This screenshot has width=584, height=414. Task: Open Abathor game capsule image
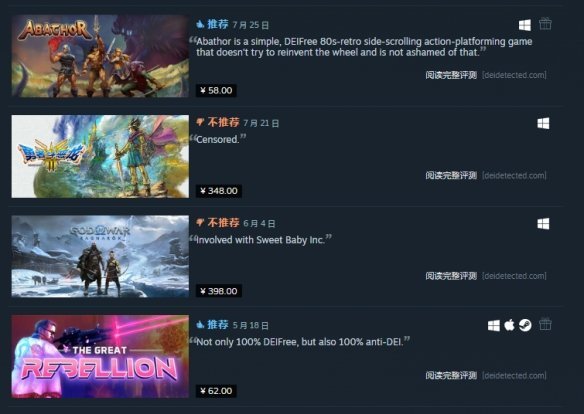click(100, 56)
